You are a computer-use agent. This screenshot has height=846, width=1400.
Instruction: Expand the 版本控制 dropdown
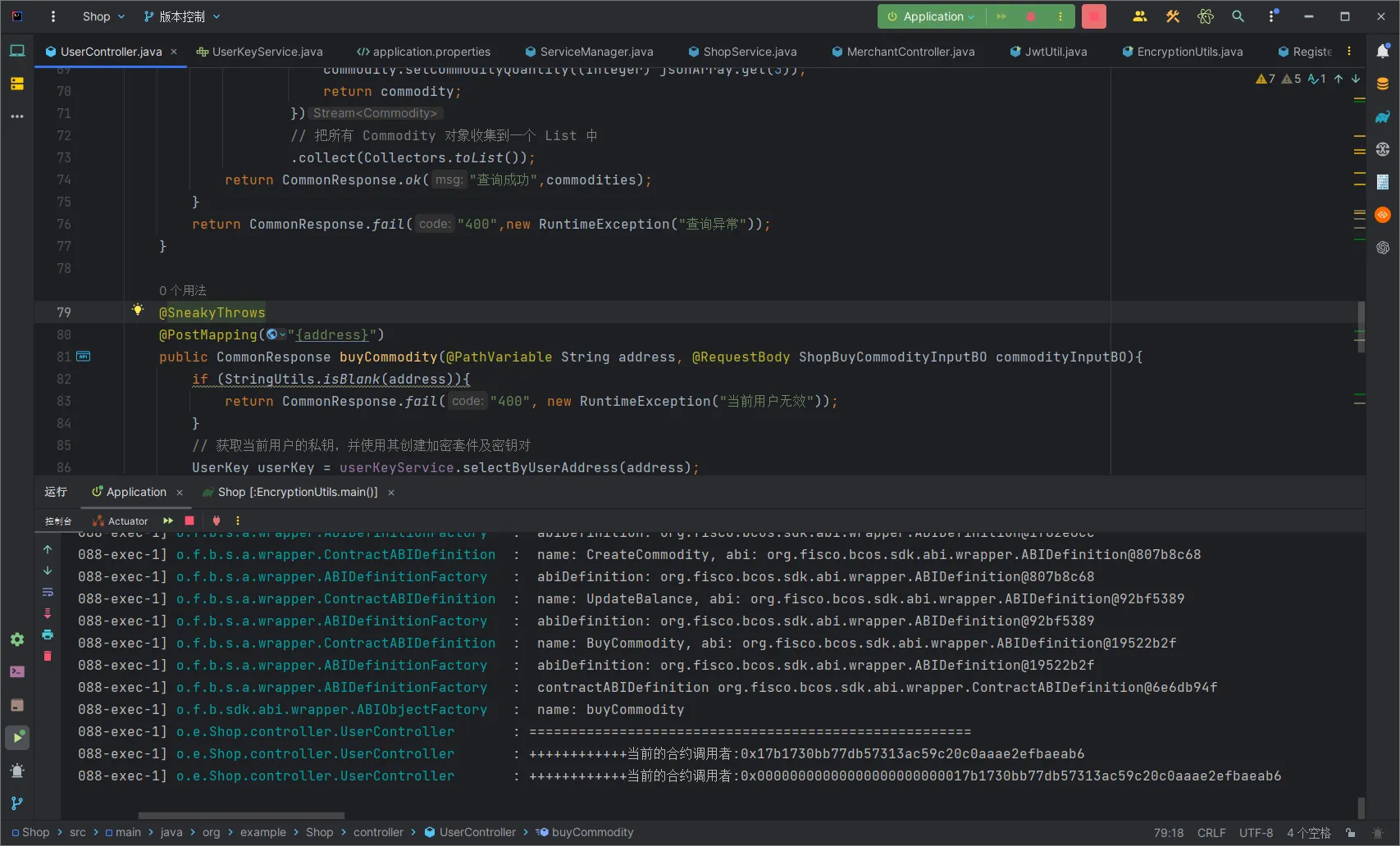[182, 16]
